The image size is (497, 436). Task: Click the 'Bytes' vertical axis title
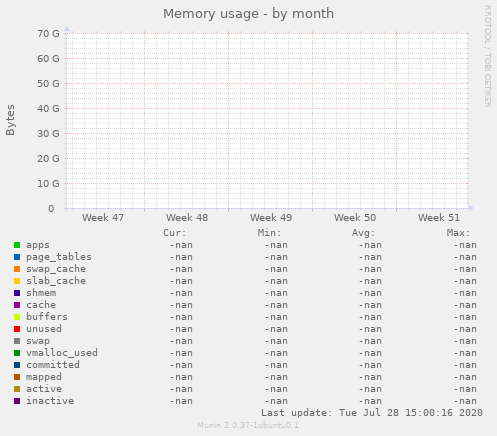[x=10, y=120]
